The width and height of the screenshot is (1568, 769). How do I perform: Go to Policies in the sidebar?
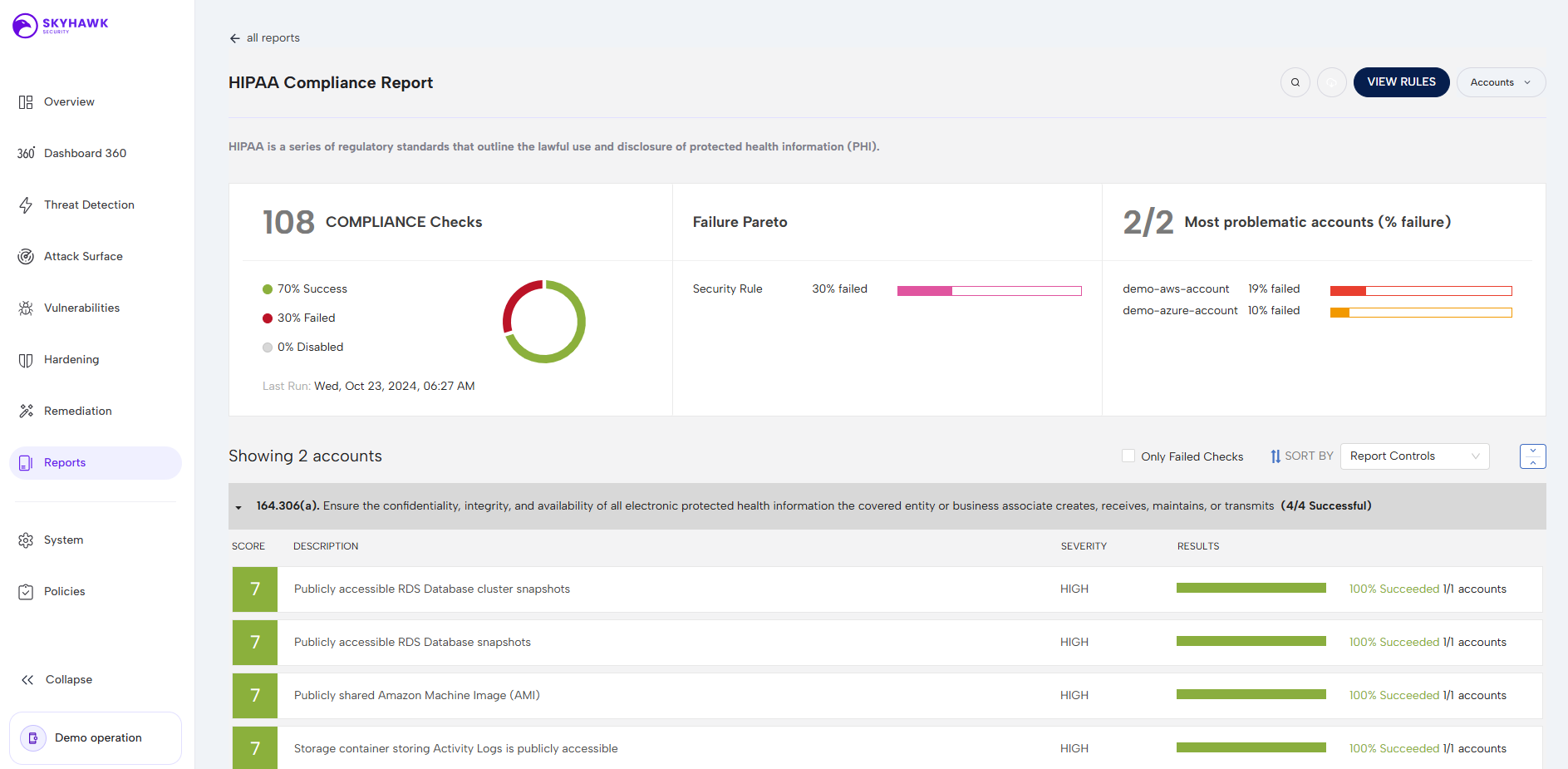(x=64, y=592)
